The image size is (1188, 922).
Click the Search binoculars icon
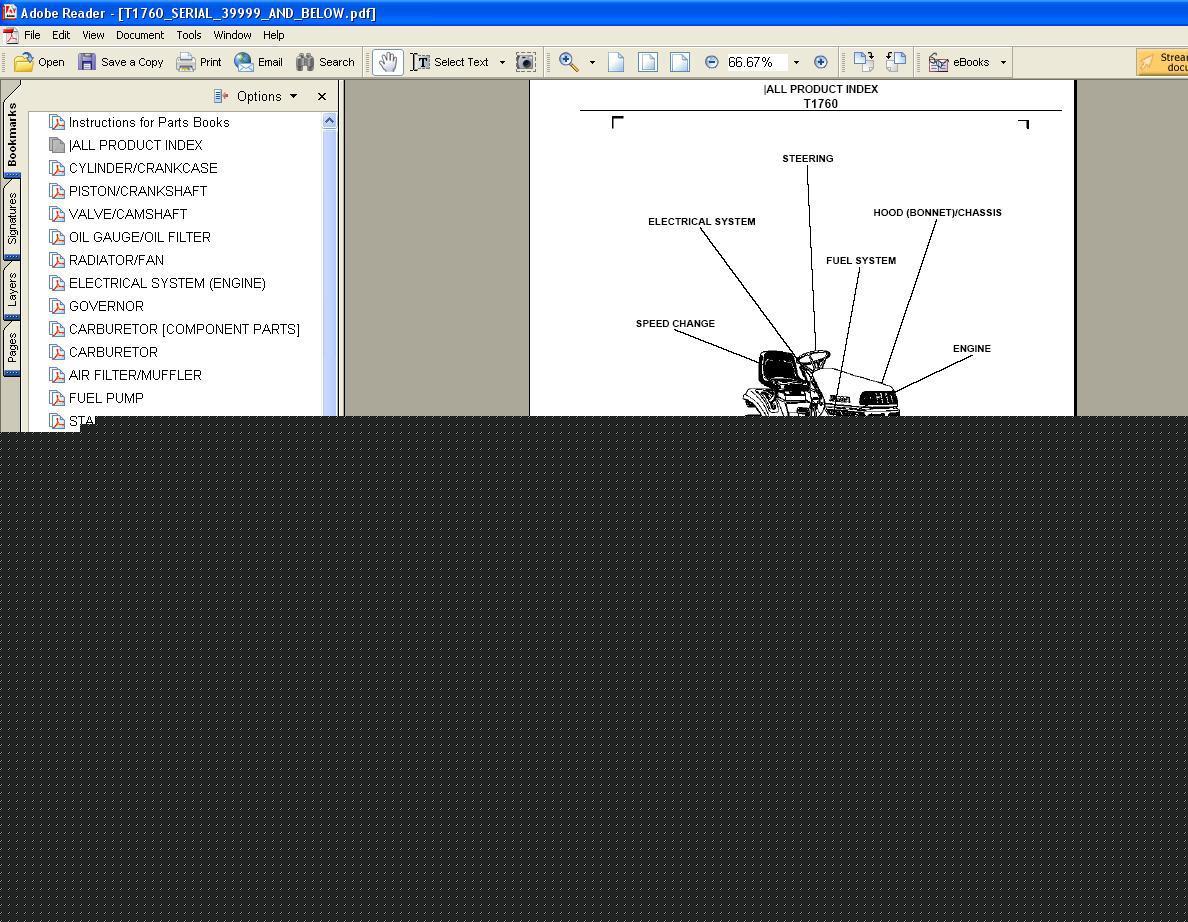(x=305, y=62)
